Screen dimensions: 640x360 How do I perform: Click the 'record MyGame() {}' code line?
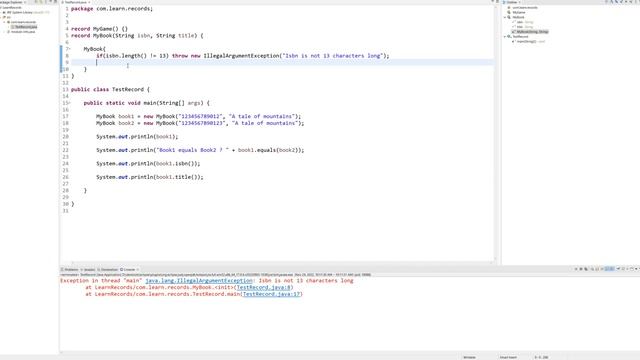click(99, 29)
